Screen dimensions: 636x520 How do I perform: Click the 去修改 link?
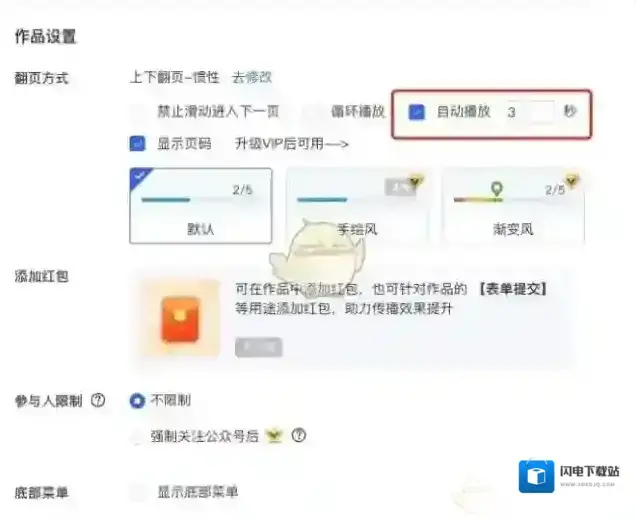[252, 77]
